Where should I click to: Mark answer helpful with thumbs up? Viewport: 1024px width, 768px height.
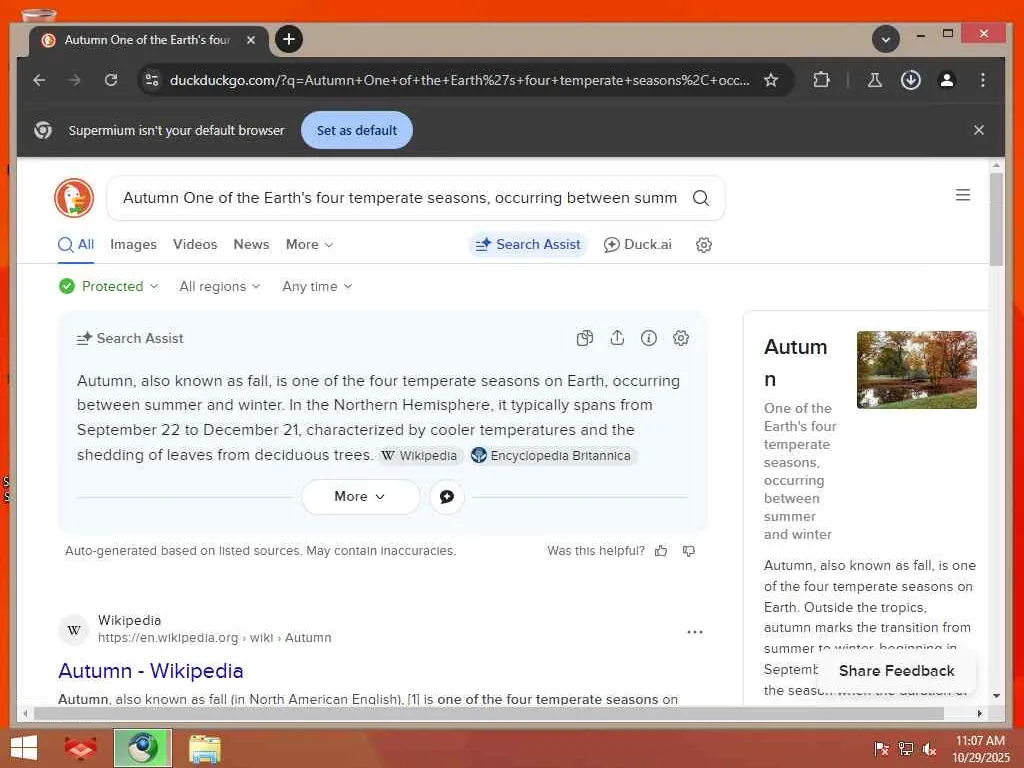click(x=661, y=551)
